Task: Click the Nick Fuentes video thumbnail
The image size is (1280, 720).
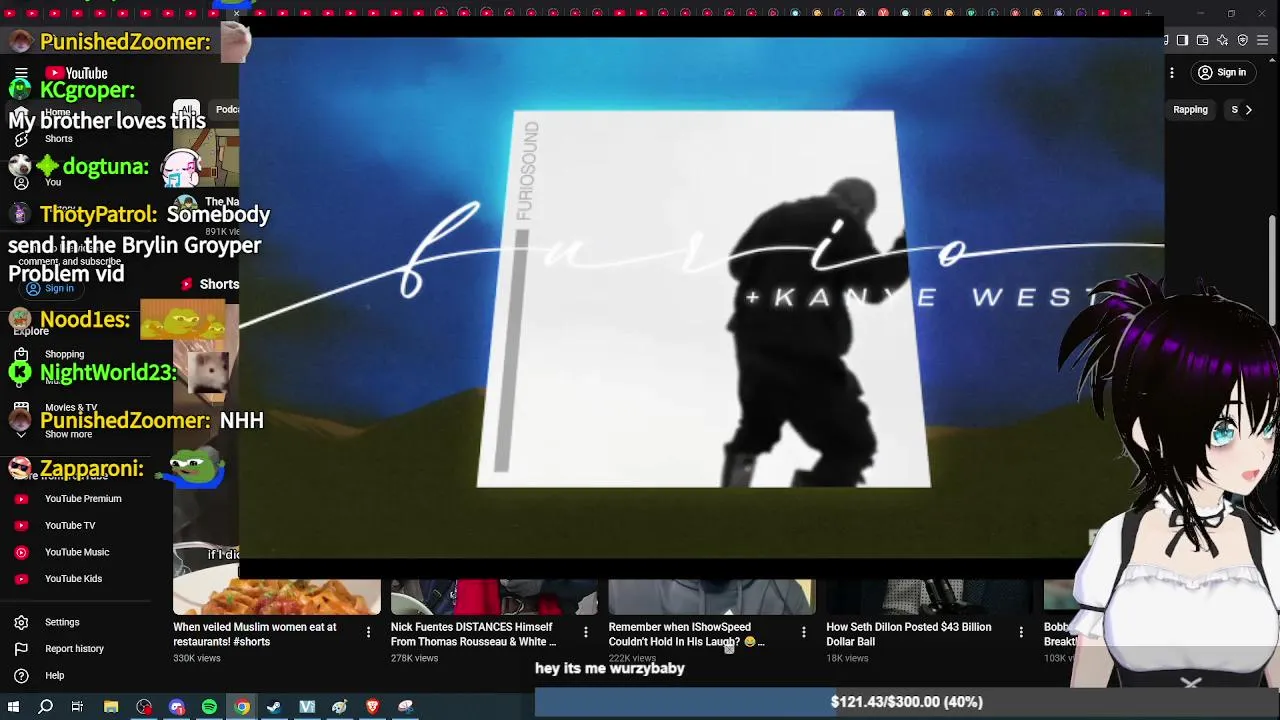Action: pyautogui.click(x=494, y=597)
